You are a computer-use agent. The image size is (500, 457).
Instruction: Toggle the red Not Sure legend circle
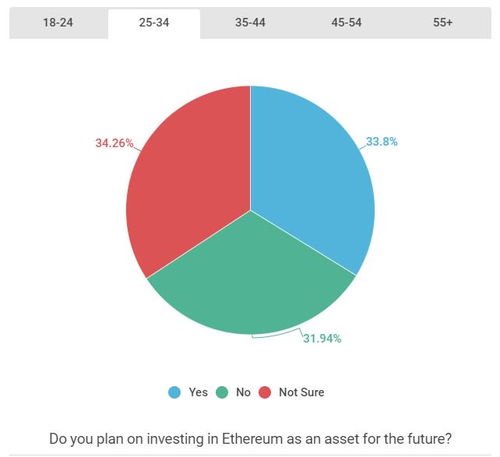pyautogui.click(x=265, y=392)
